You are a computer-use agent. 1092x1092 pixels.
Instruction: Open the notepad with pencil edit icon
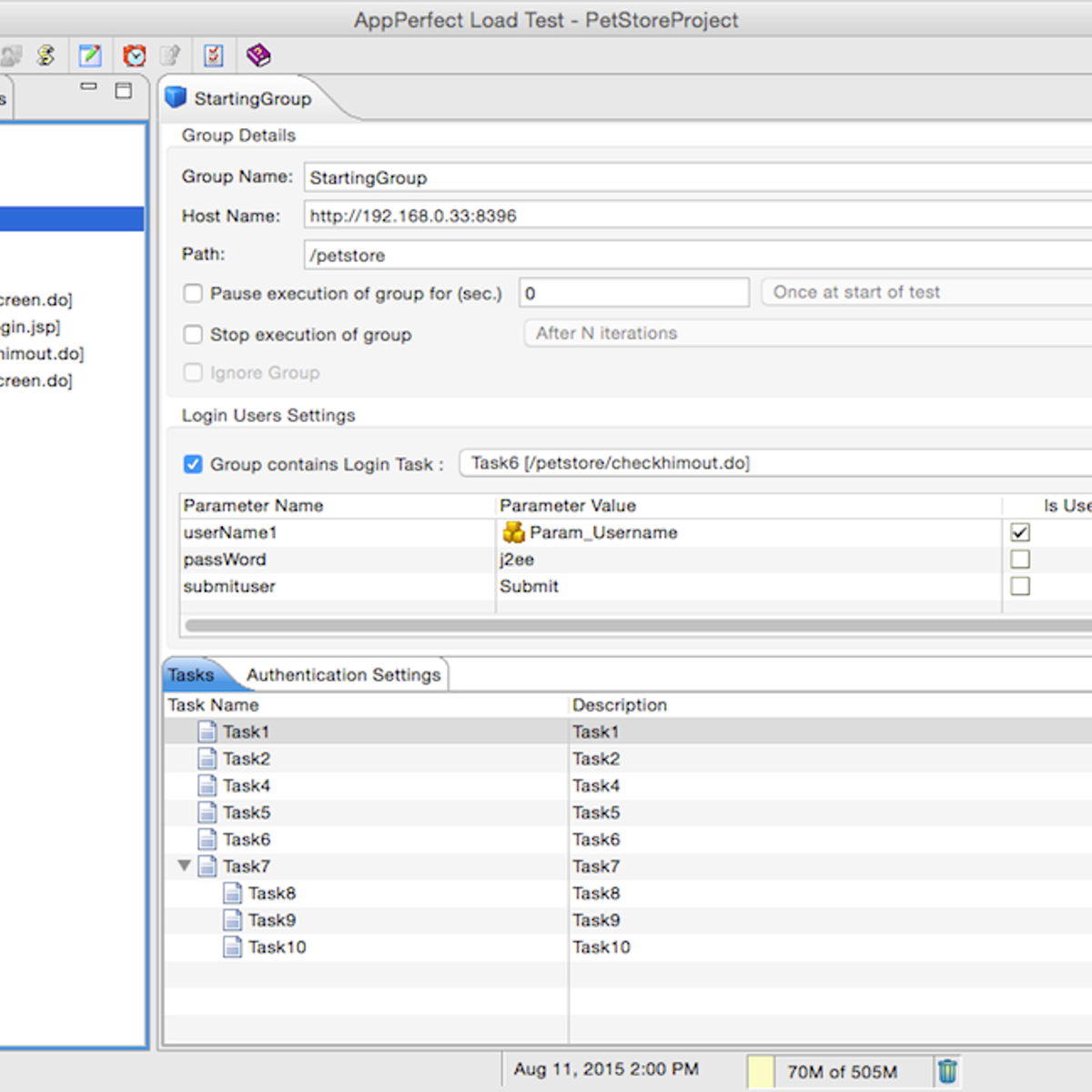click(x=90, y=56)
